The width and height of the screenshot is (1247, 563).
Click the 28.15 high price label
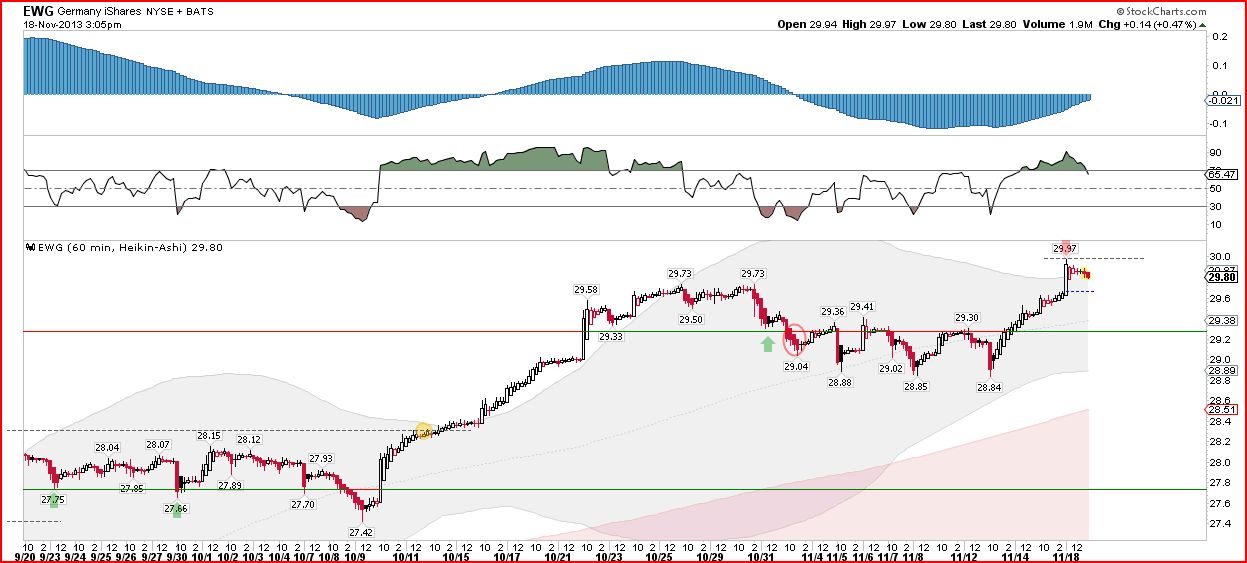(x=208, y=435)
